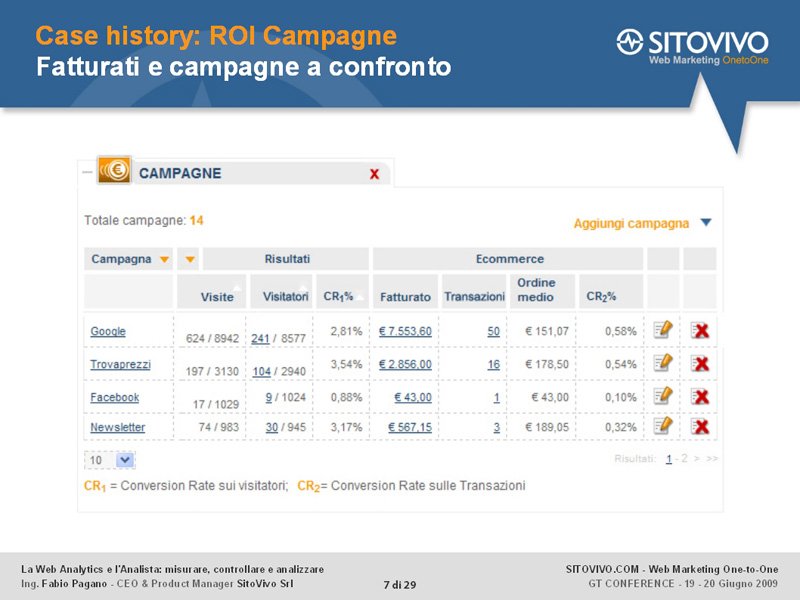Expand the Aggiungi campagna dropdown arrow
The height and width of the screenshot is (600, 800).
[706, 222]
